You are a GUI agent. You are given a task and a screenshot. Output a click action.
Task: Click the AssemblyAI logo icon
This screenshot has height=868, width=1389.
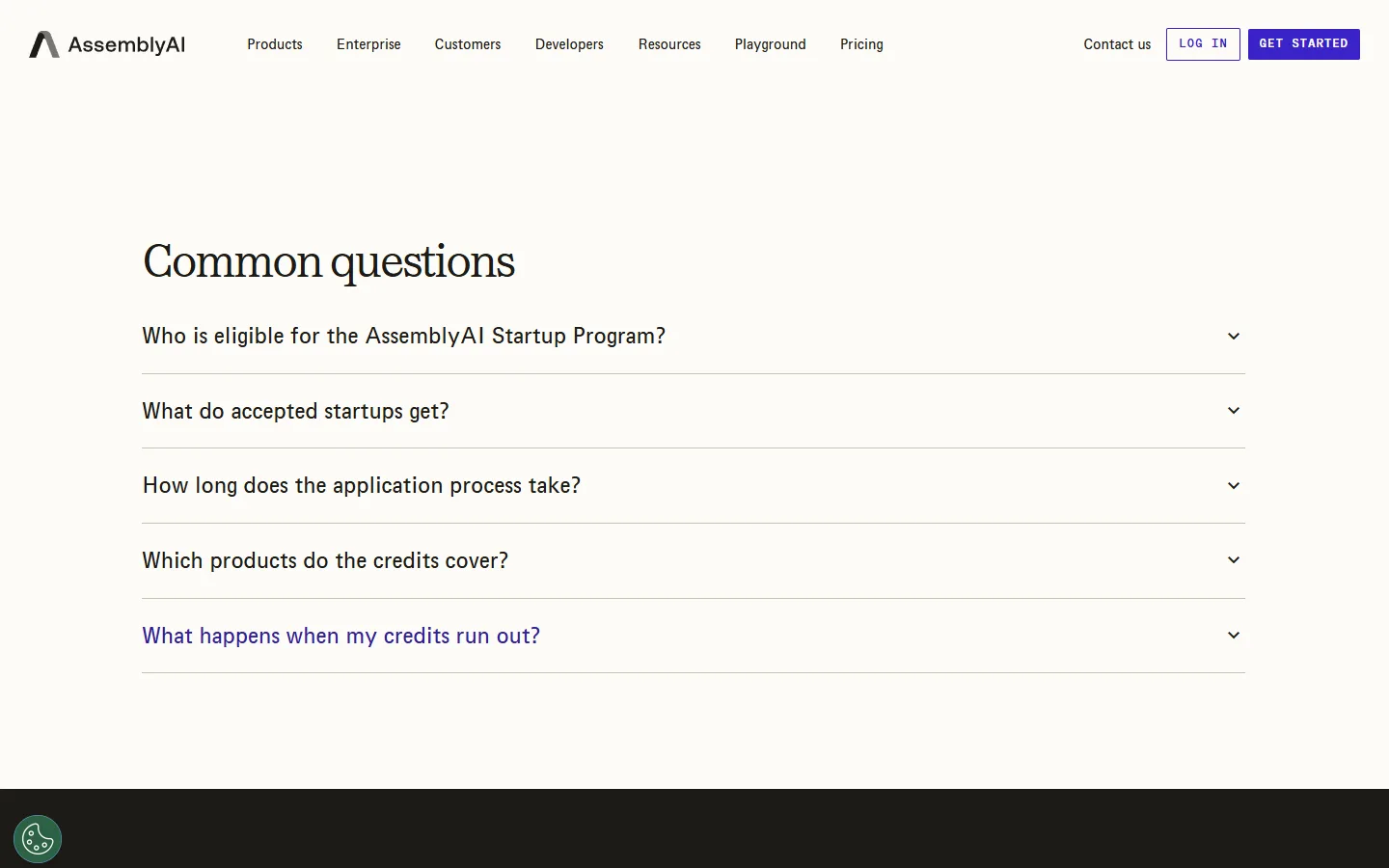pos(44,44)
